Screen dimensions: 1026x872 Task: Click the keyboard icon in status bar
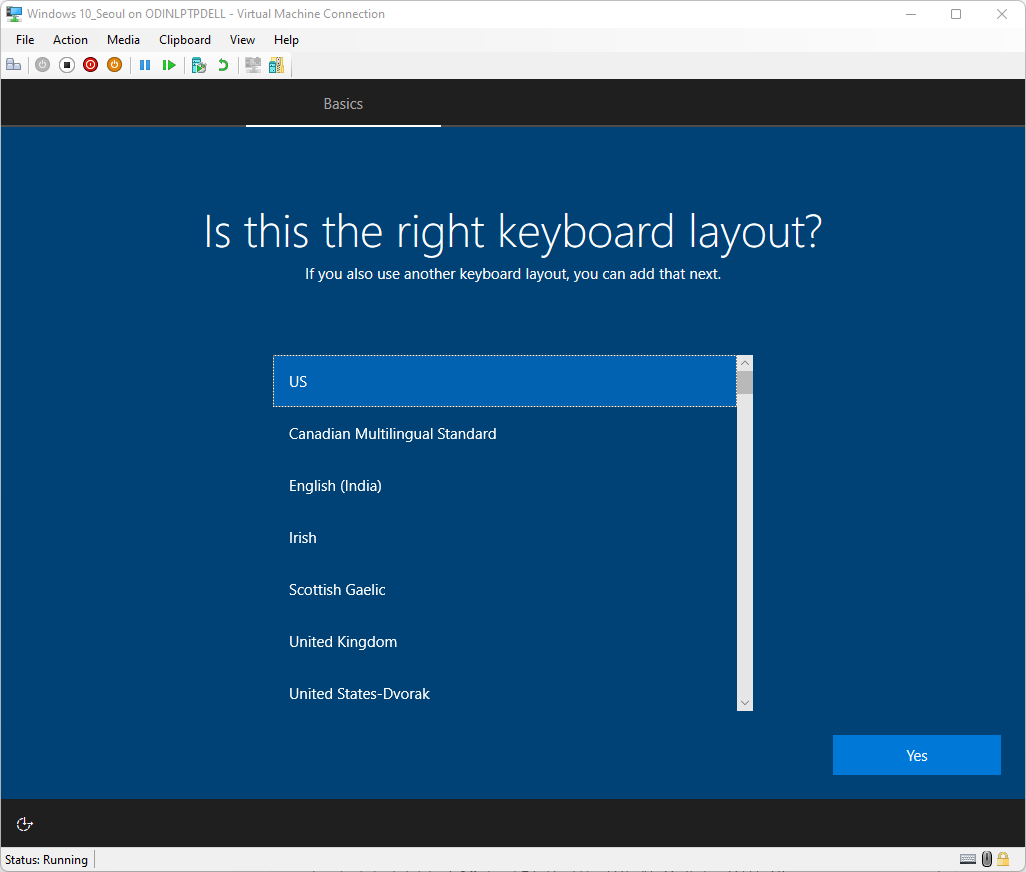click(968, 859)
